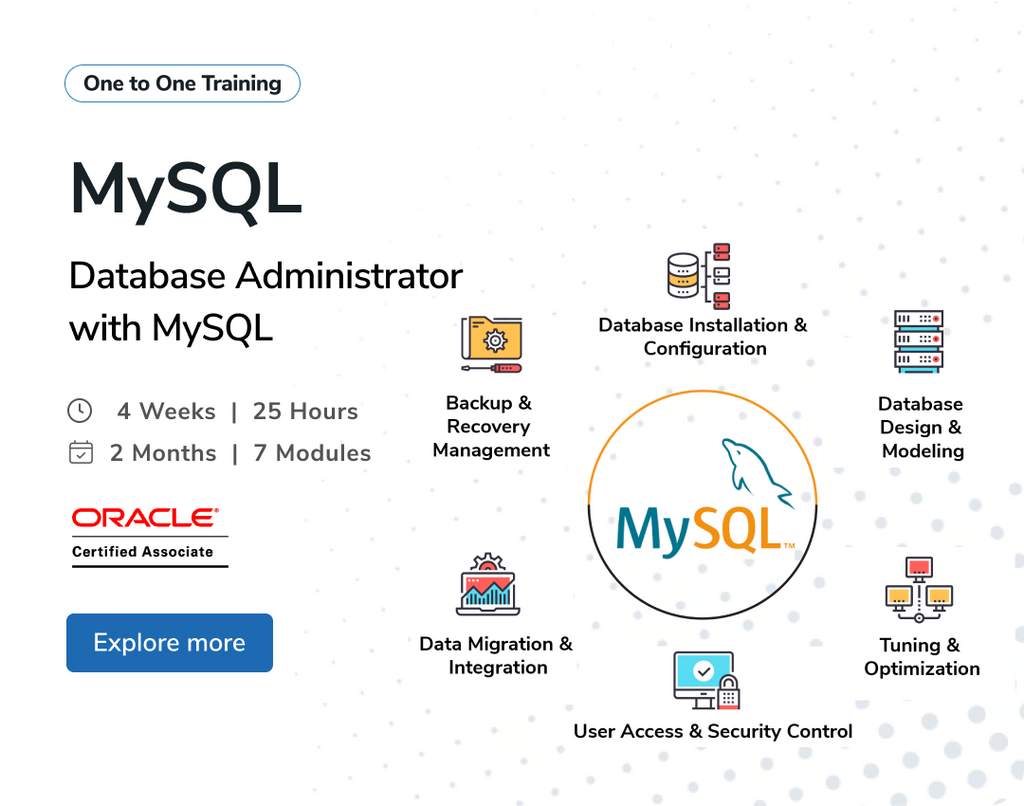Click the MySQL course title heading

pyautogui.click(x=185, y=190)
